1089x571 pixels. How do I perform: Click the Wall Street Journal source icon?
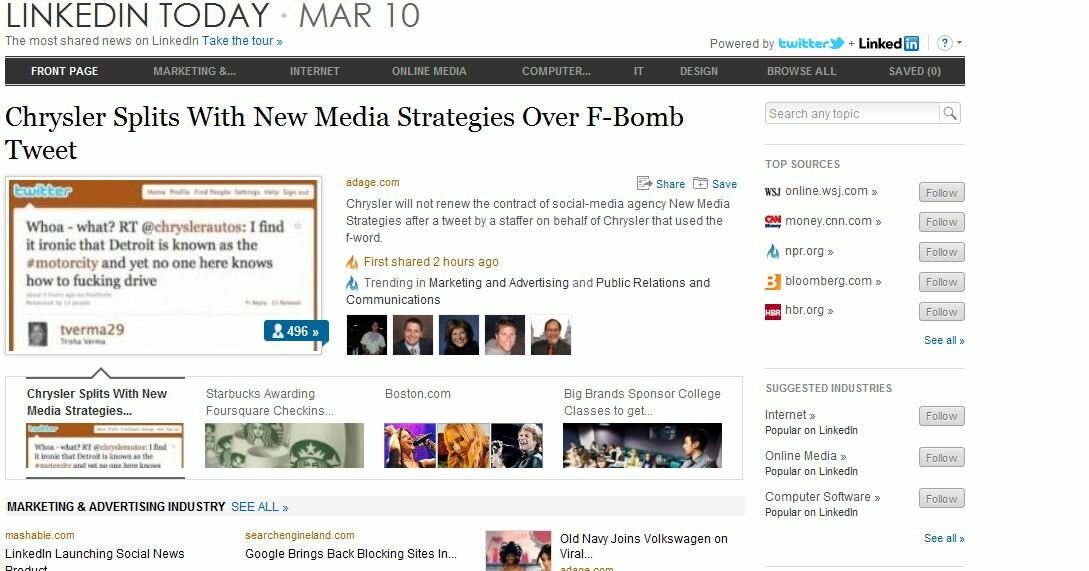pyautogui.click(x=773, y=192)
